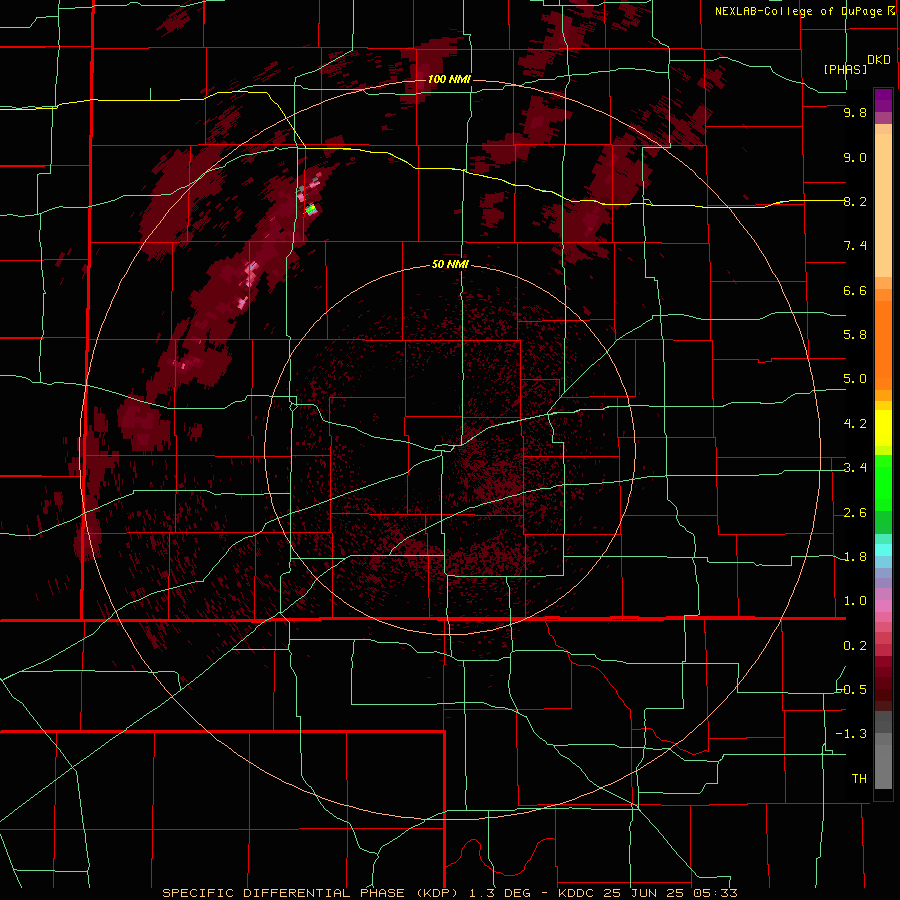Image resolution: width=900 pixels, height=900 pixels.
Task: Pick the purple top color bar segment
Action: [x=883, y=100]
